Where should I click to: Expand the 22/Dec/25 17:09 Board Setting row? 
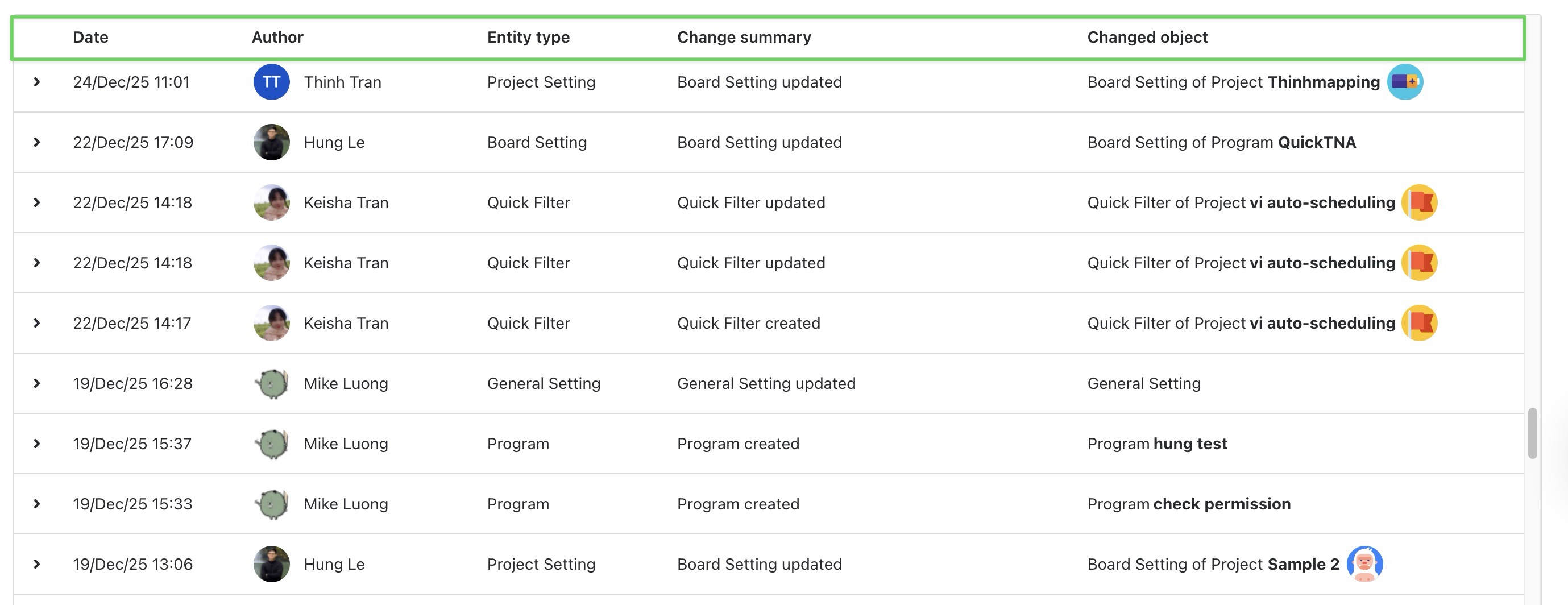[37, 142]
